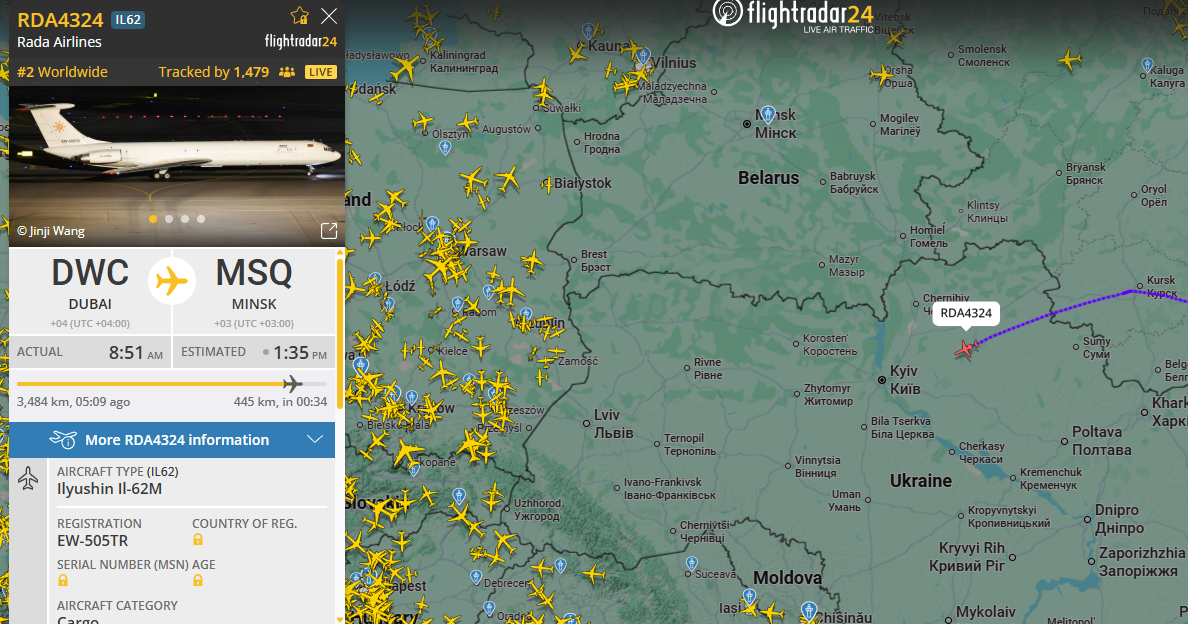Select the fourth photo carousel dot
Image resolution: width=1188 pixels, height=624 pixels.
[201, 219]
